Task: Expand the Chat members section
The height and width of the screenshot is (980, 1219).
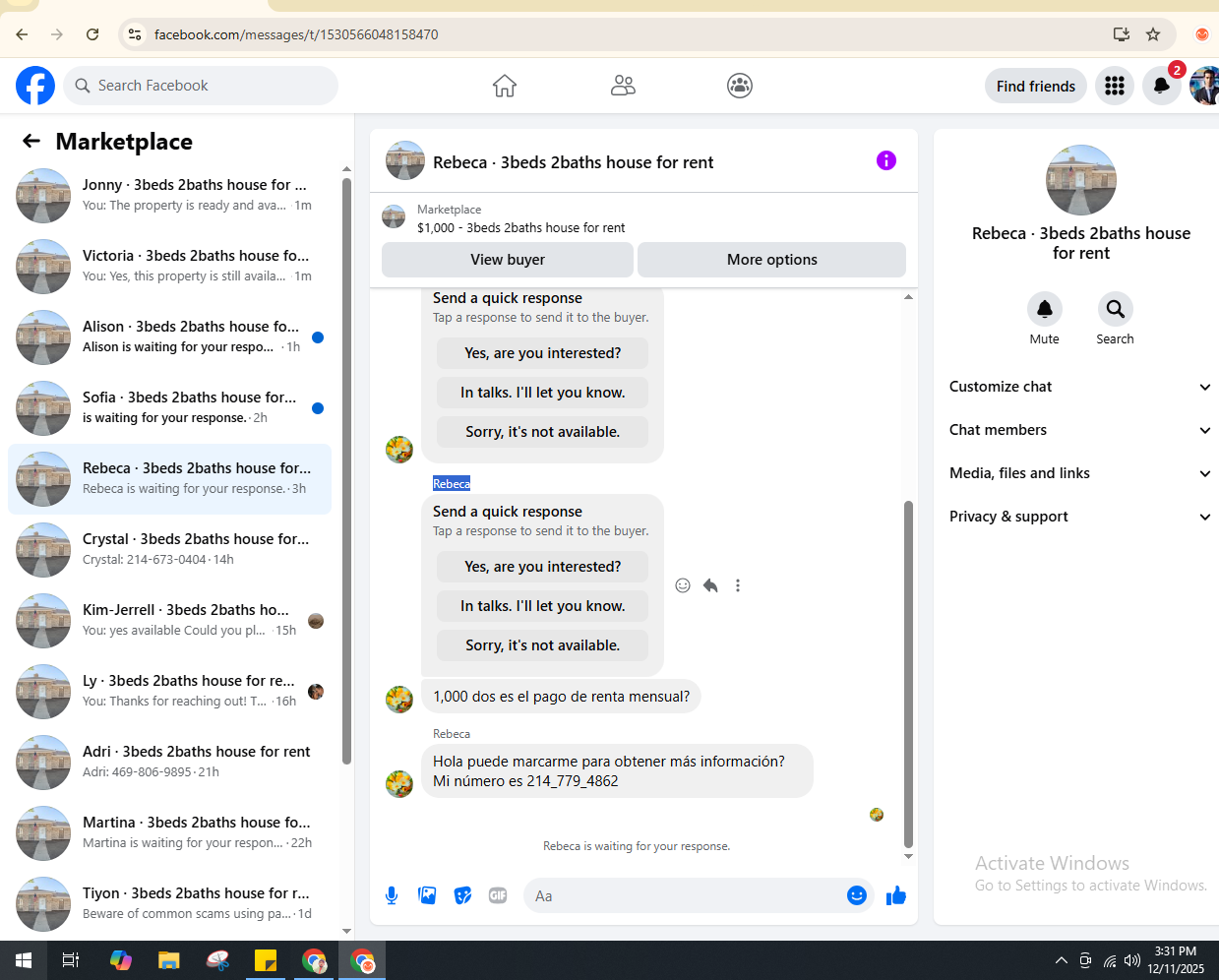Action: [x=1079, y=430]
